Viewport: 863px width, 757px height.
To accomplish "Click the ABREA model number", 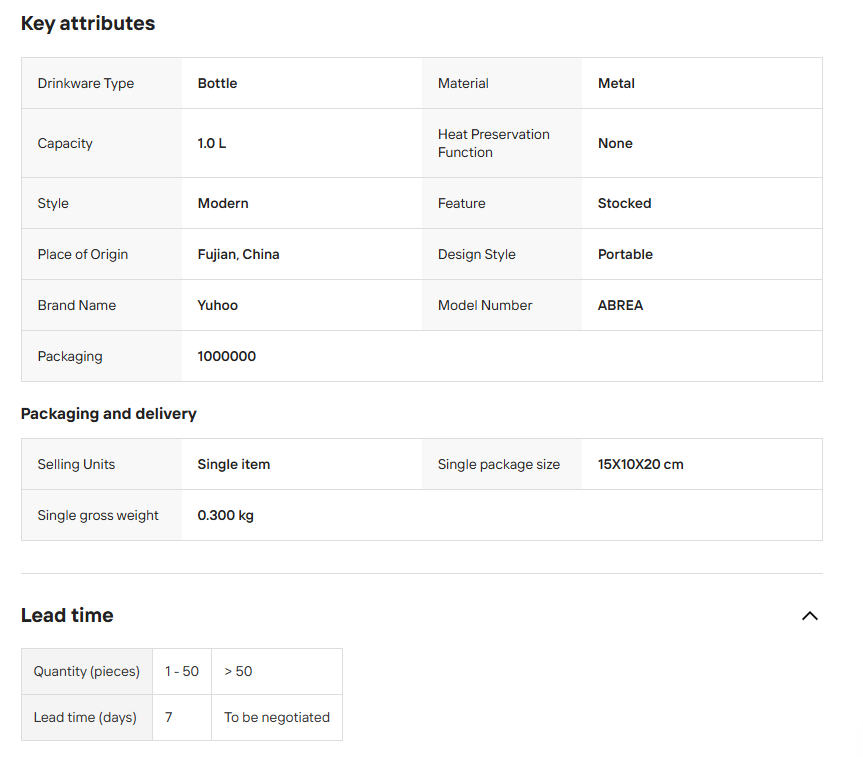I will pyautogui.click(x=620, y=306).
